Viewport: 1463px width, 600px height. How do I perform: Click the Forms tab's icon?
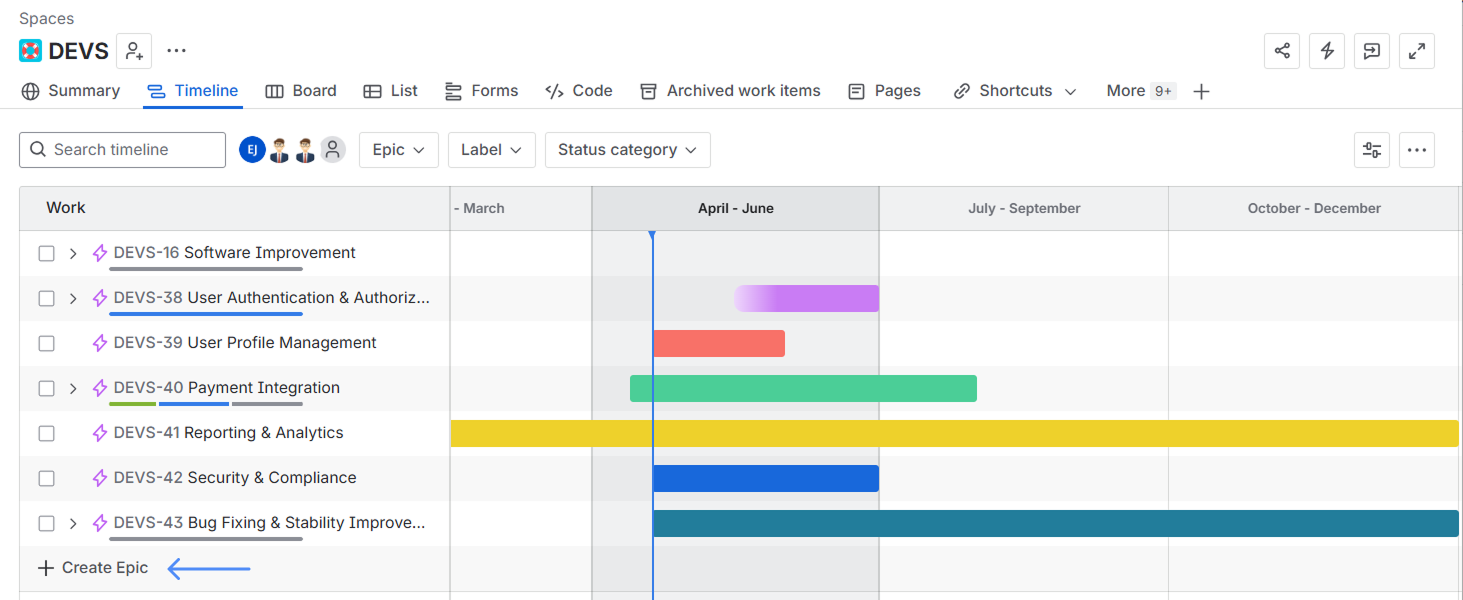click(453, 91)
